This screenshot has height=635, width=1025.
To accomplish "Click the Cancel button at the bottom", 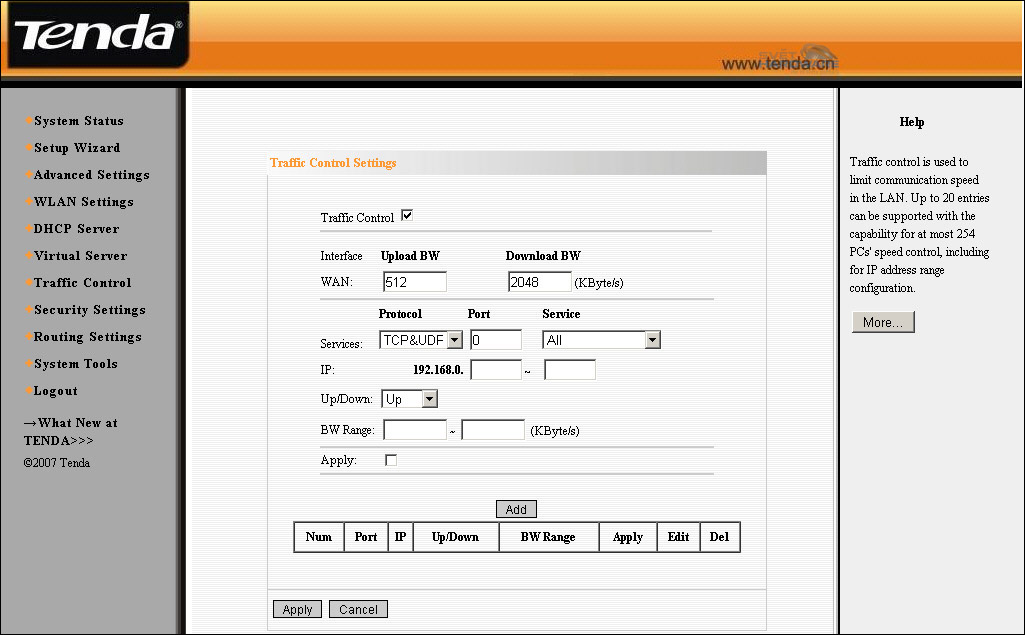I will (x=358, y=609).
